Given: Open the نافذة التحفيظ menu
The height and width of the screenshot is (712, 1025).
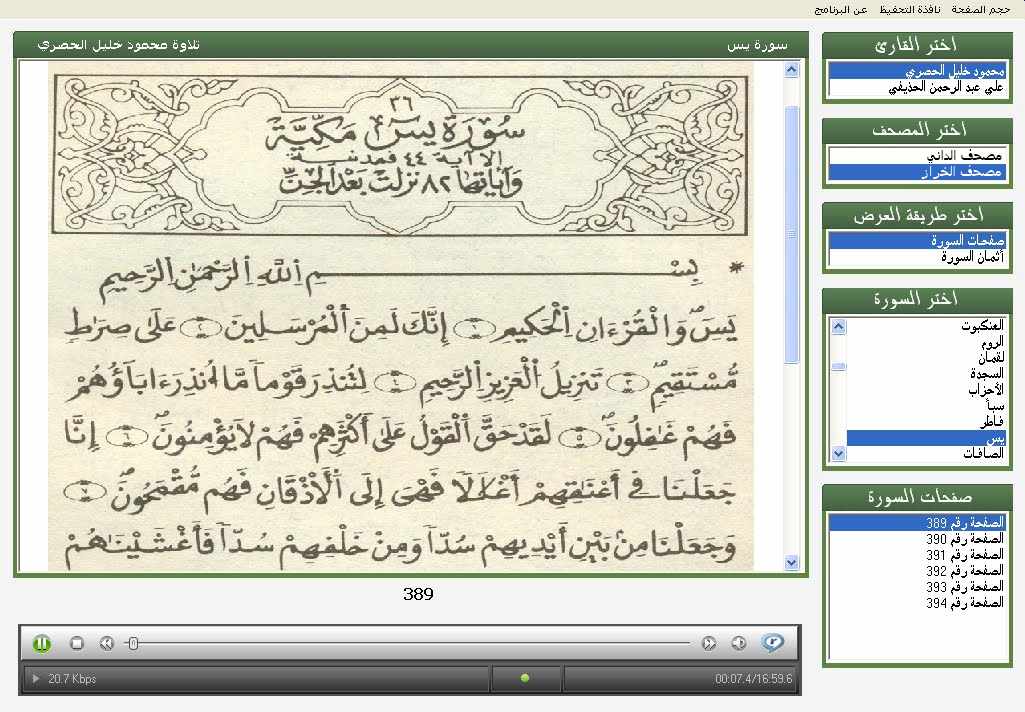Looking at the screenshot, I should 909,9.
